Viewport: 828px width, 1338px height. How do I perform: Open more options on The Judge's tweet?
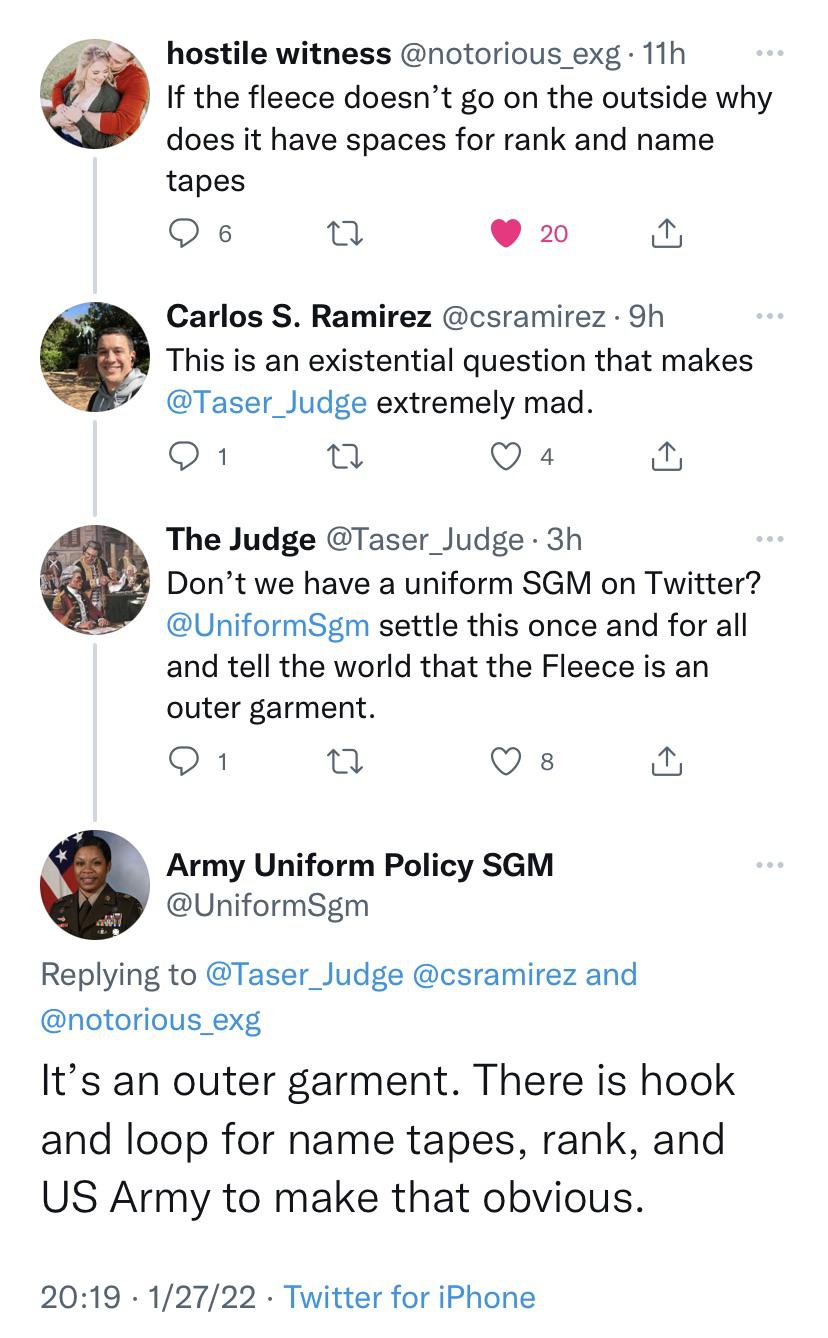tap(769, 540)
